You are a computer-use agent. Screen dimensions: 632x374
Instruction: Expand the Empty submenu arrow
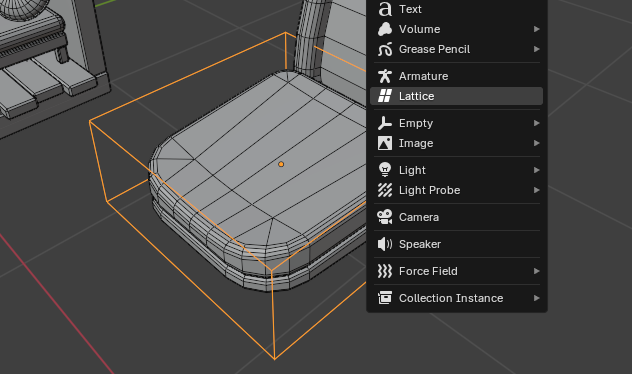[536, 123]
